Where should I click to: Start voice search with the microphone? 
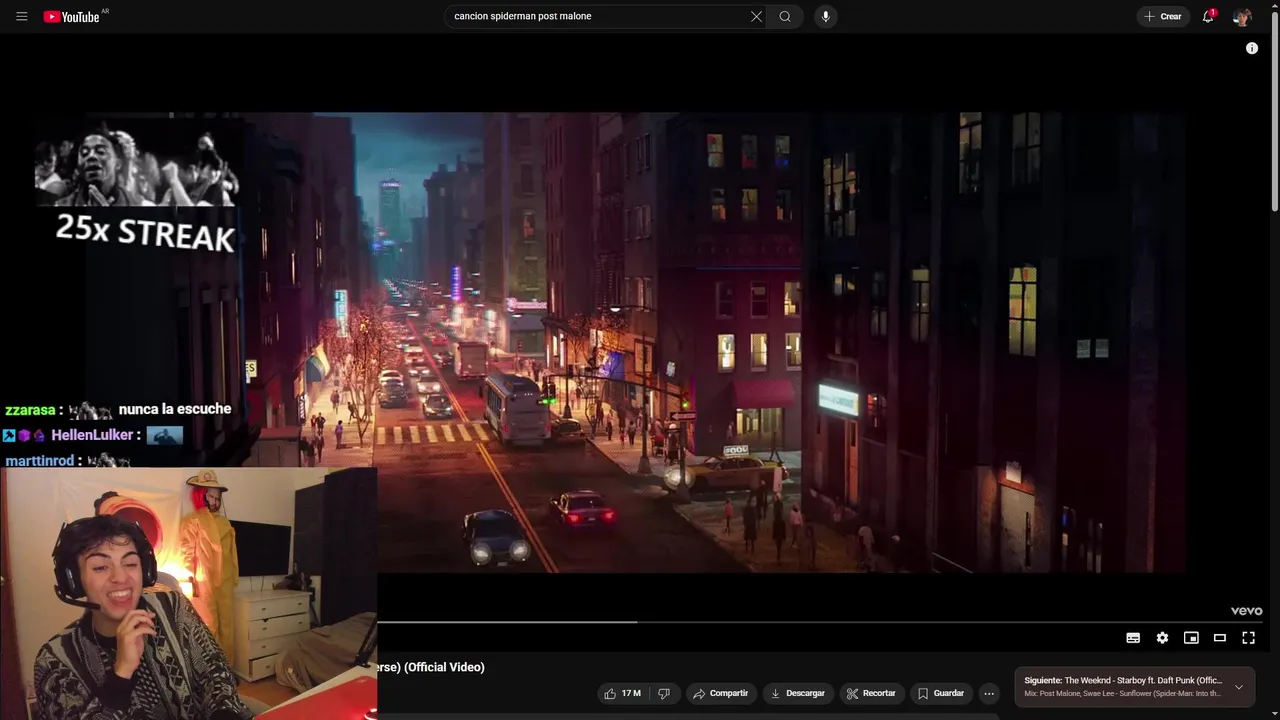coord(825,16)
